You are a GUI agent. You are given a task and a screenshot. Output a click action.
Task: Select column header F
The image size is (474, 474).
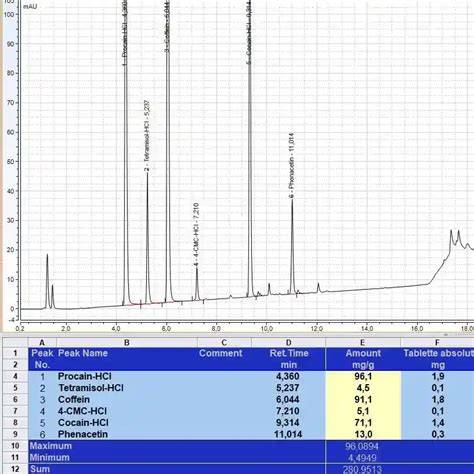(437, 342)
